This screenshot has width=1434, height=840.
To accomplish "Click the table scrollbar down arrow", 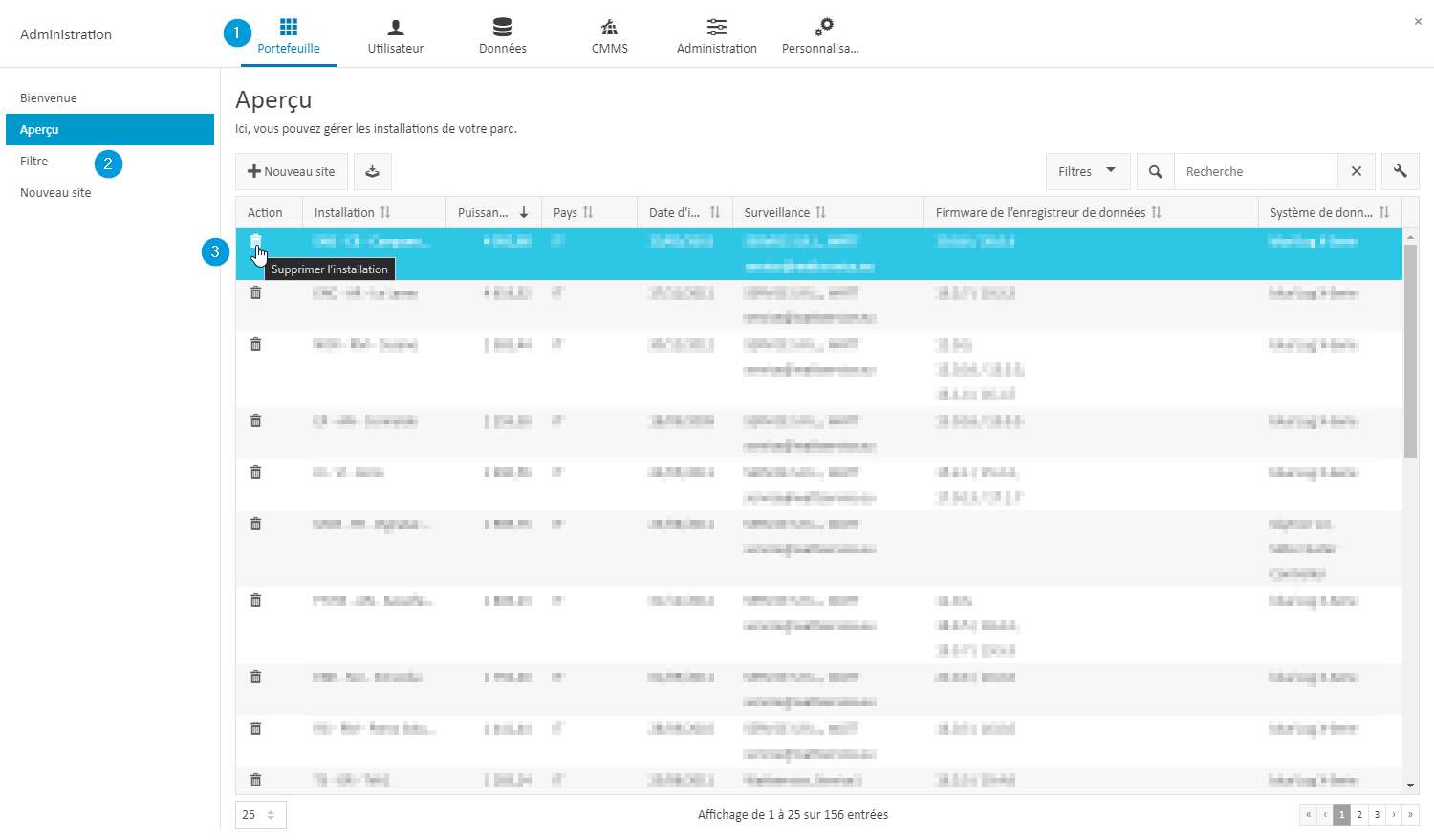I will [1411, 786].
